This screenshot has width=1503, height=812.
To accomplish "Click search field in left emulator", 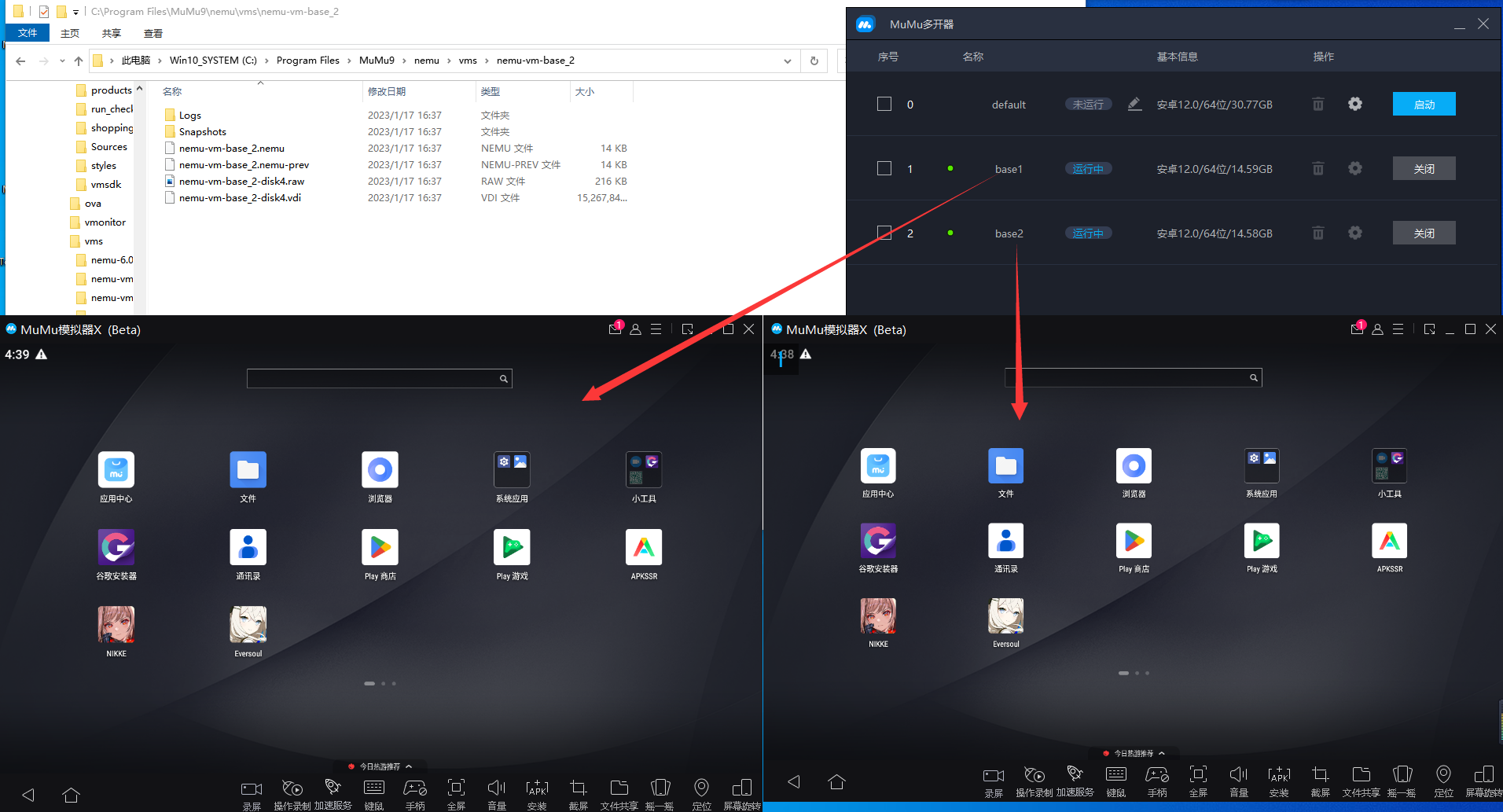I will 380,378.
